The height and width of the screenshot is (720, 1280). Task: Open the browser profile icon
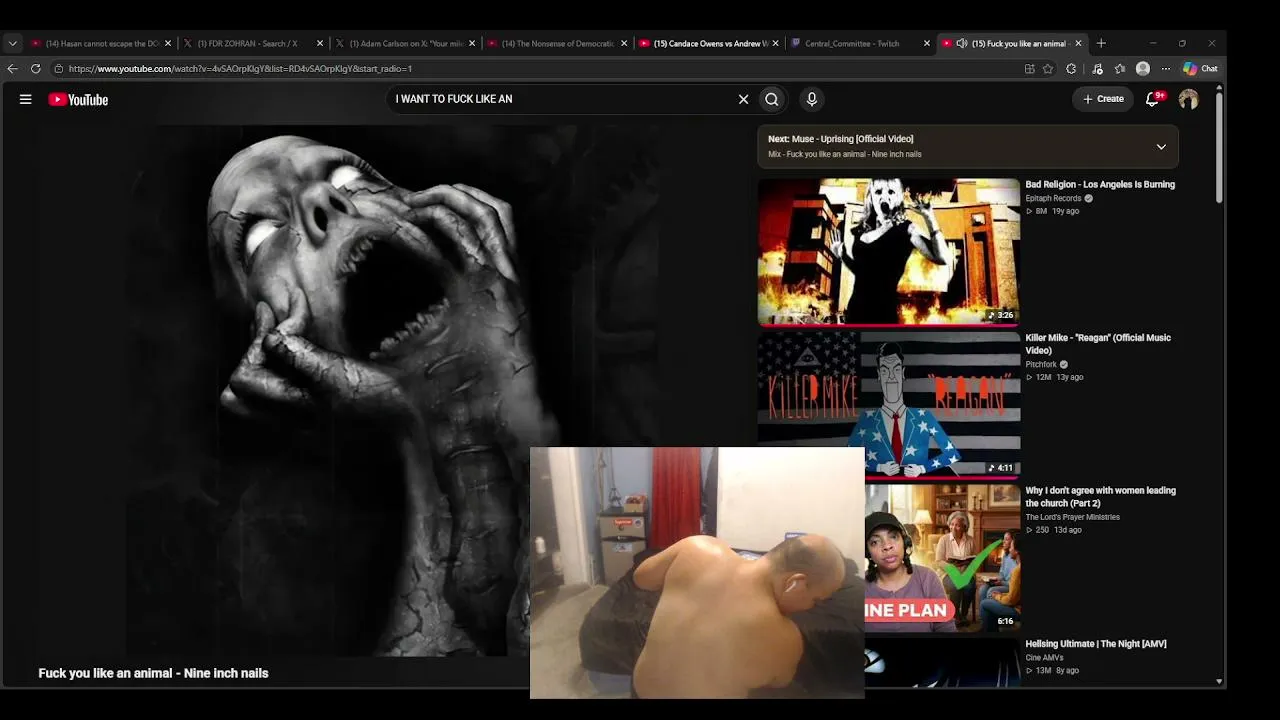pos(1143,69)
